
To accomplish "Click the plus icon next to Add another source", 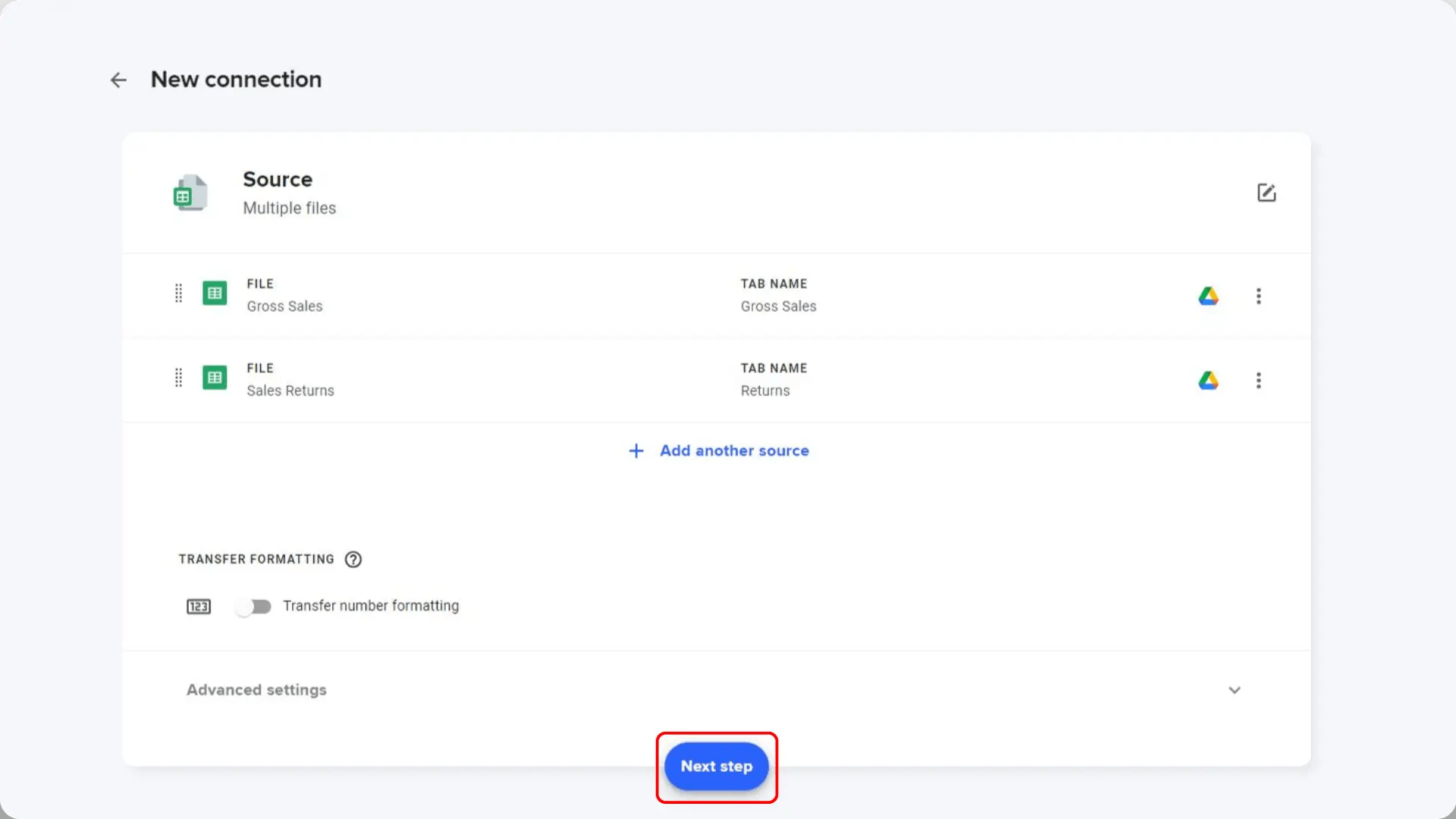I will coord(635,450).
